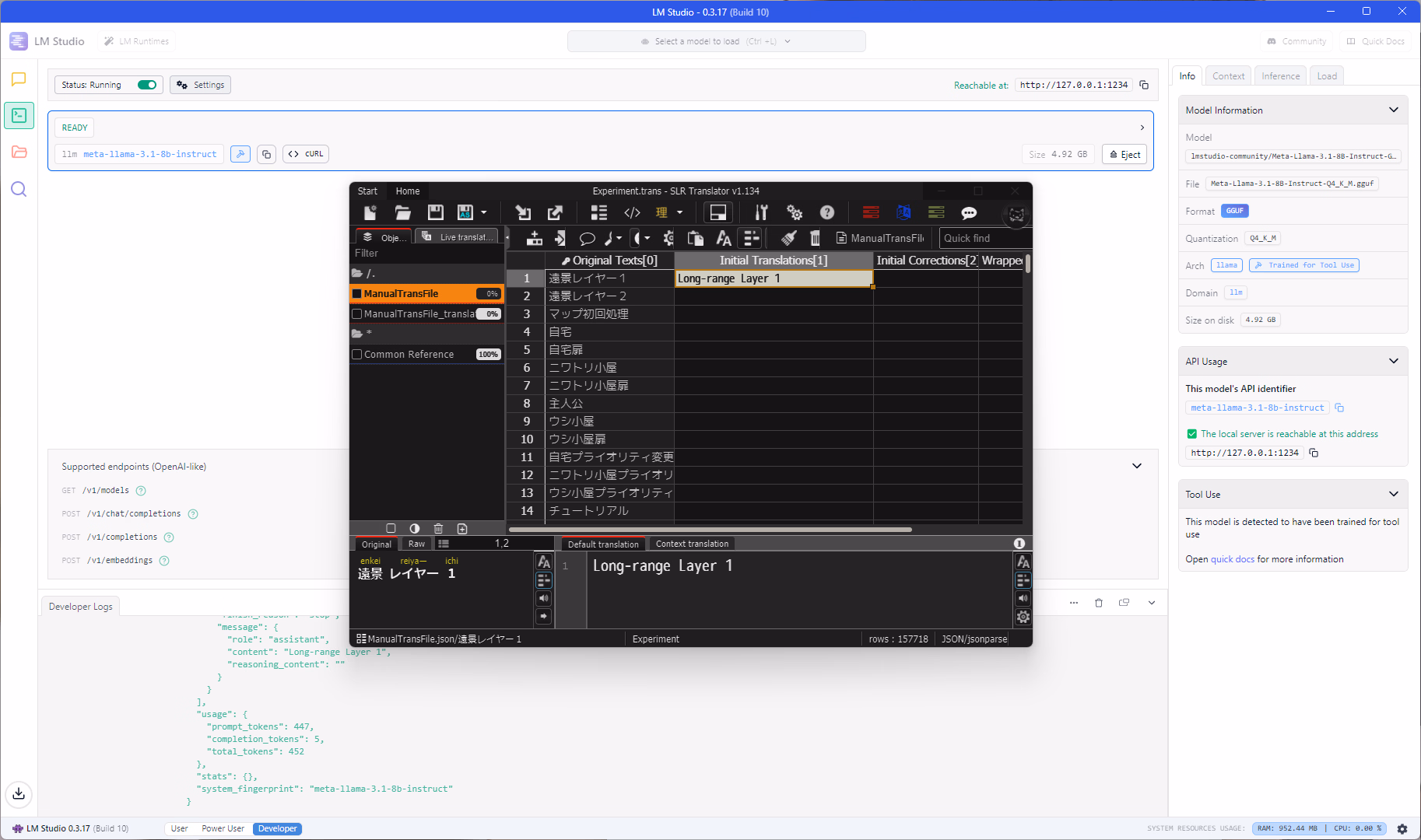Toggle bottom pane layout icon in SLR Translator
Image resolution: width=1421 pixels, height=840 pixels.
pos(718,212)
